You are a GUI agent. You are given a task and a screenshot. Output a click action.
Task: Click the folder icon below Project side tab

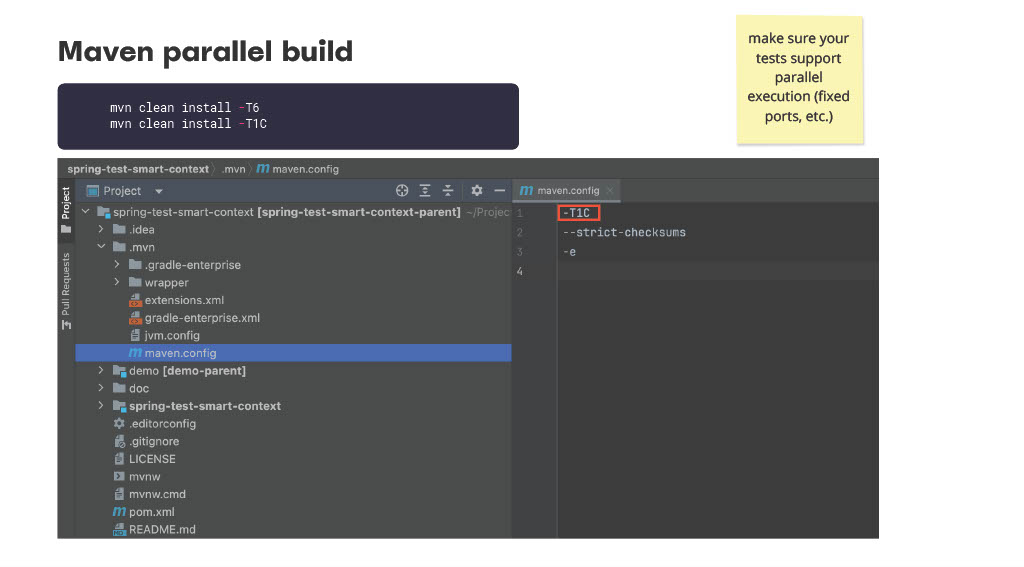pyautogui.click(x=66, y=229)
